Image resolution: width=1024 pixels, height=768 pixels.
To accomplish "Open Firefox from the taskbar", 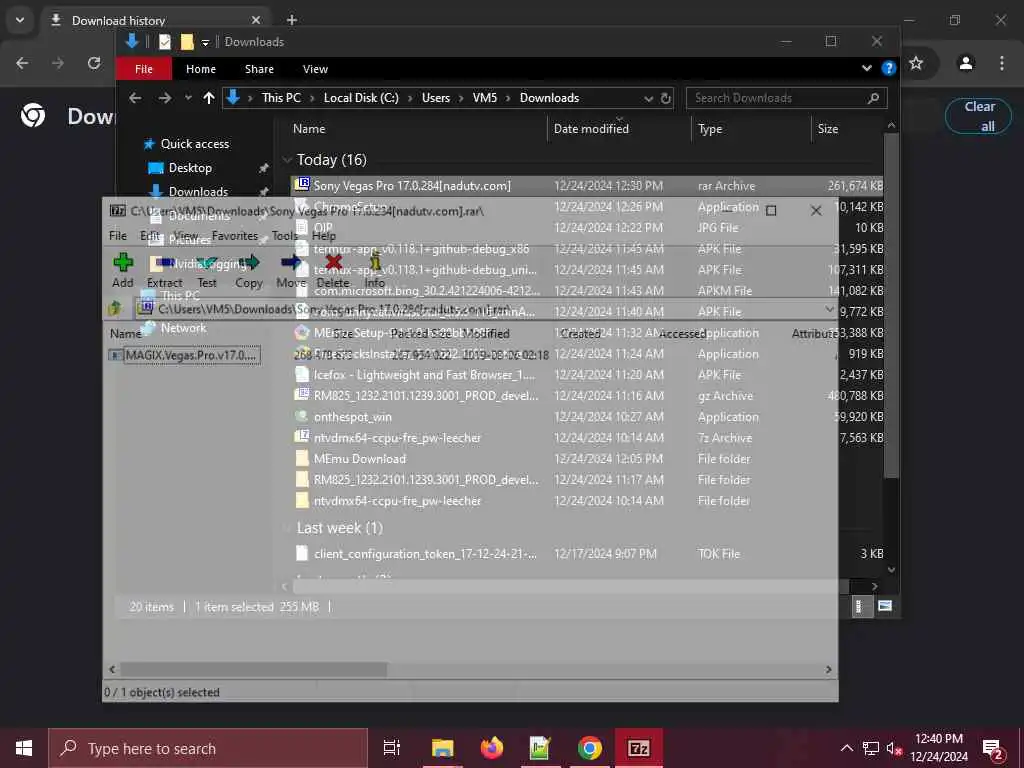I will click(x=492, y=748).
